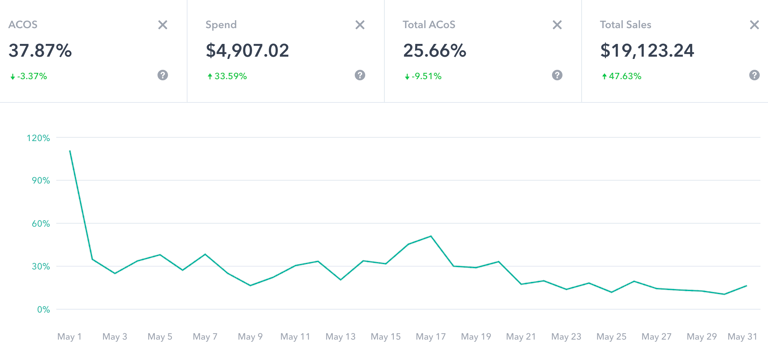The width and height of the screenshot is (768, 361).
Task: Click the May 21 axis label
Action: click(x=521, y=337)
